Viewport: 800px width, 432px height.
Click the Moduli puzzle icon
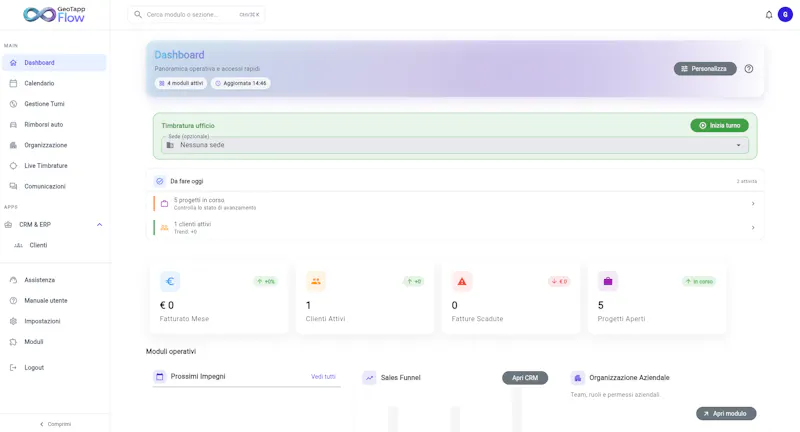pos(13,342)
